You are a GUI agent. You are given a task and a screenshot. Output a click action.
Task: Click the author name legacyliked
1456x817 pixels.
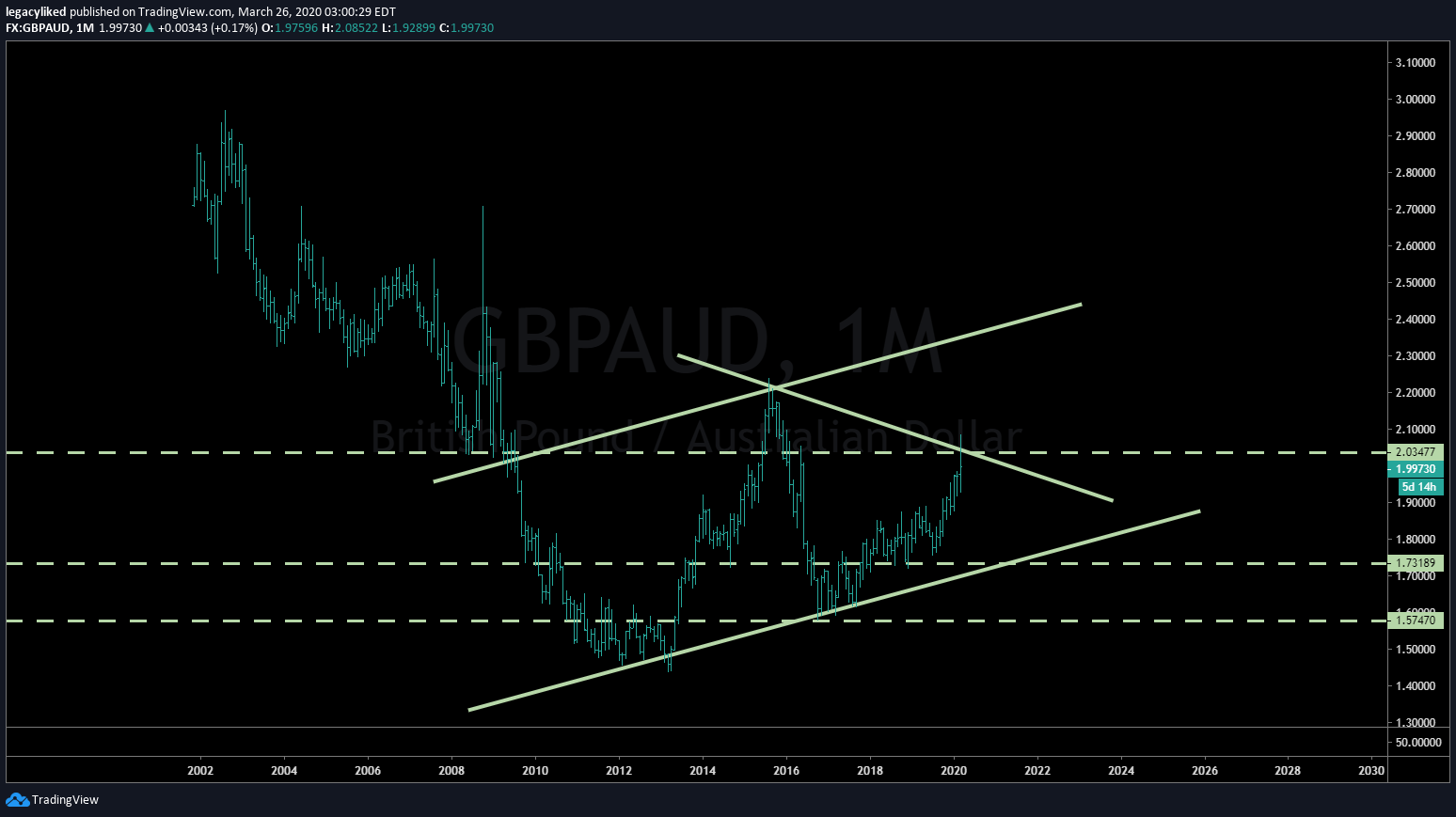coord(36,12)
